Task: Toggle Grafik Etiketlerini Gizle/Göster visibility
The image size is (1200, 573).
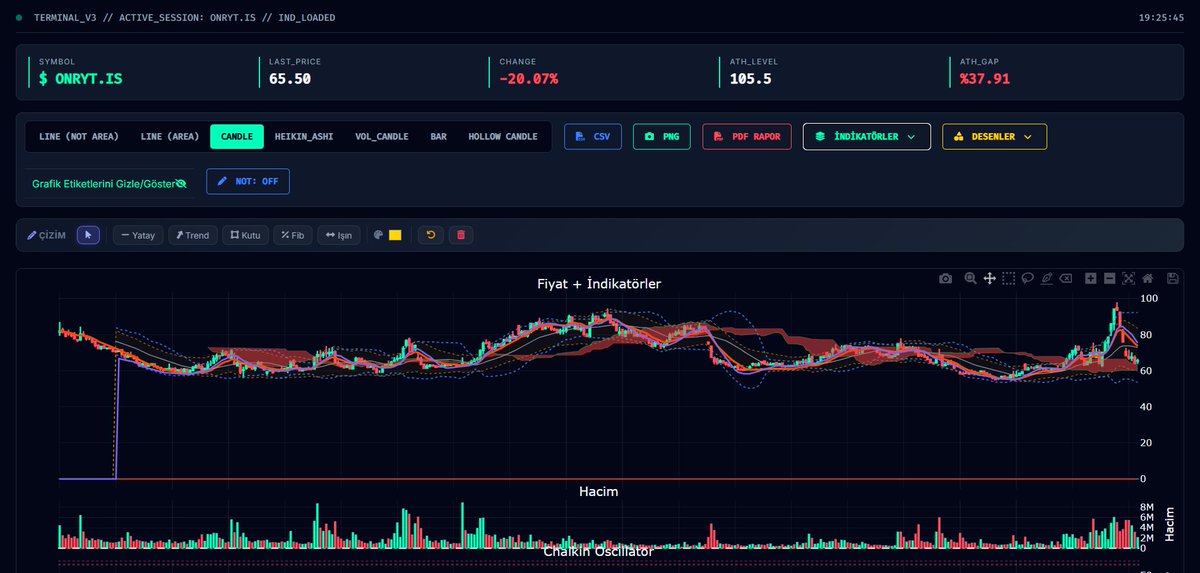Action: [x=110, y=184]
